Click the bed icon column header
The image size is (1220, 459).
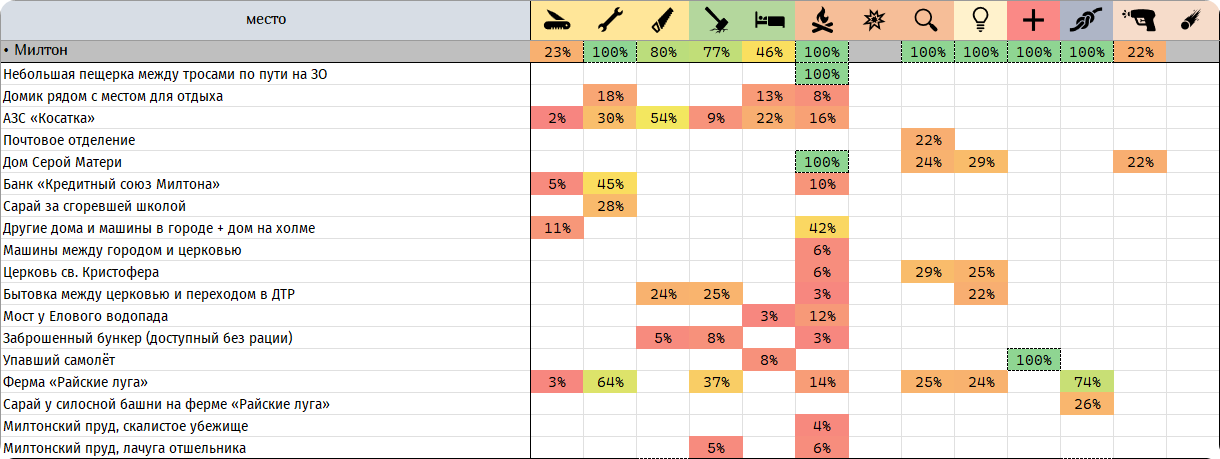coord(769,20)
